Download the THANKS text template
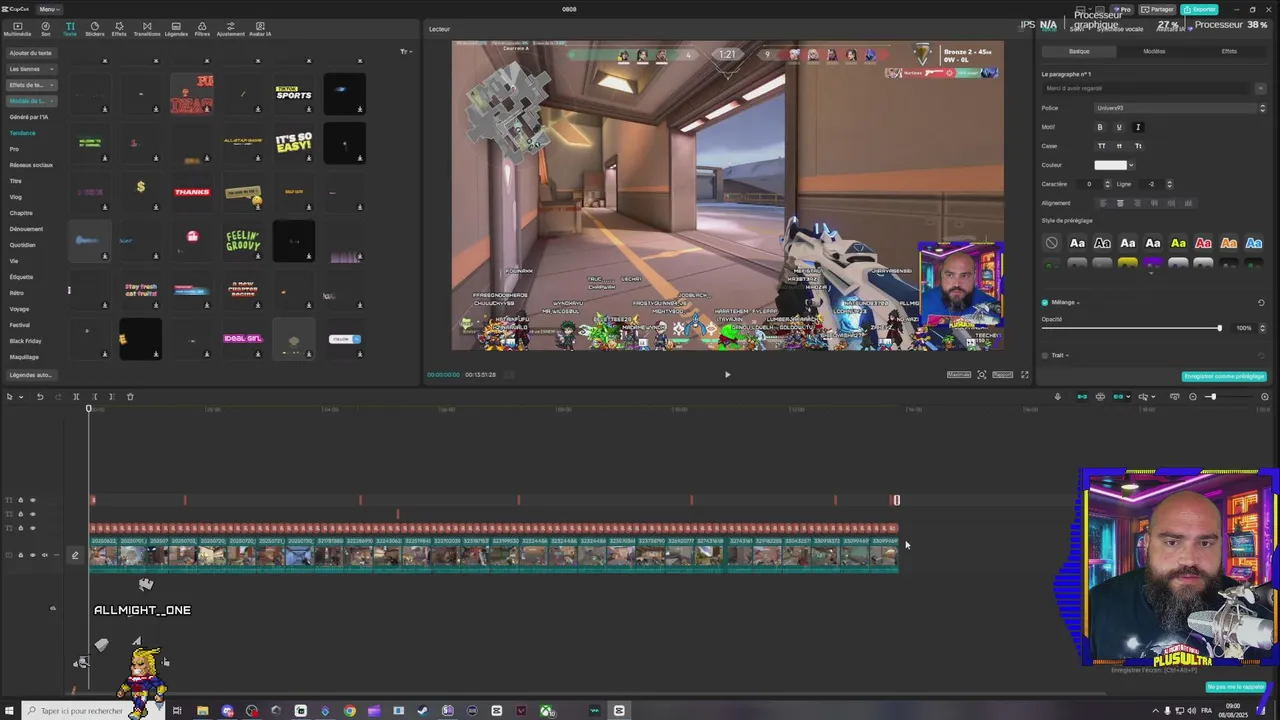Viewport: 1280px width, 720px height. (207, 207)
